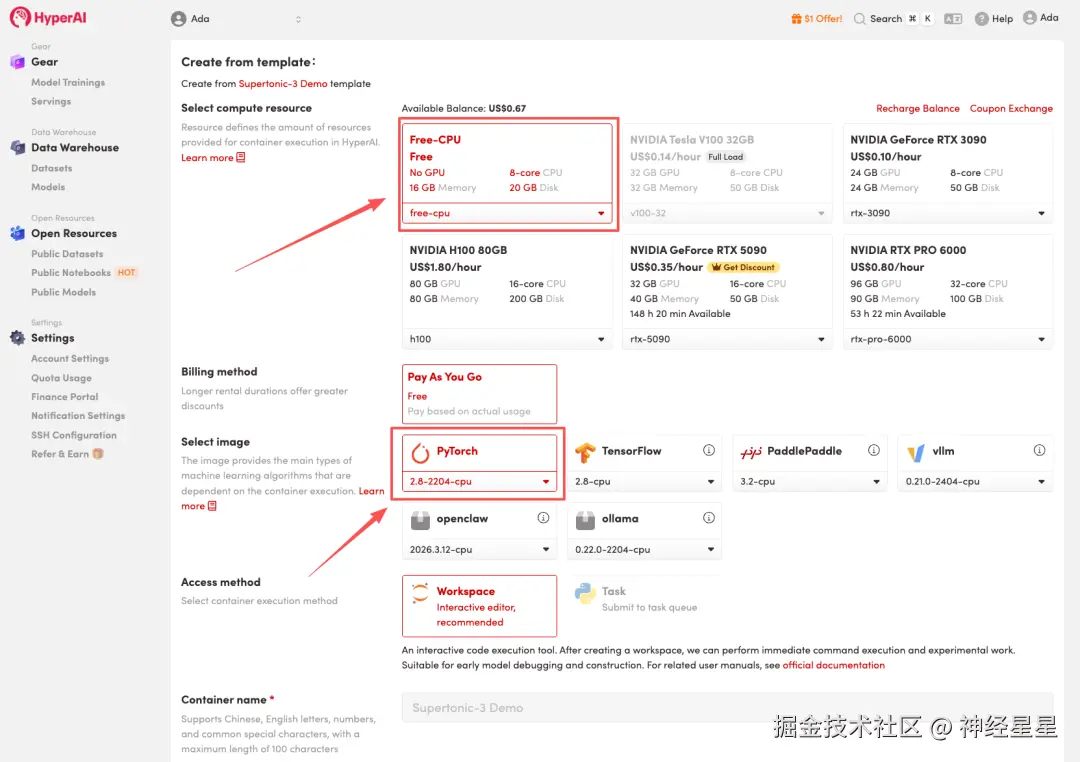Open the $1 Offer gift promotion
The width and height of the screenshot is (1080, 762).
(816, 19)
